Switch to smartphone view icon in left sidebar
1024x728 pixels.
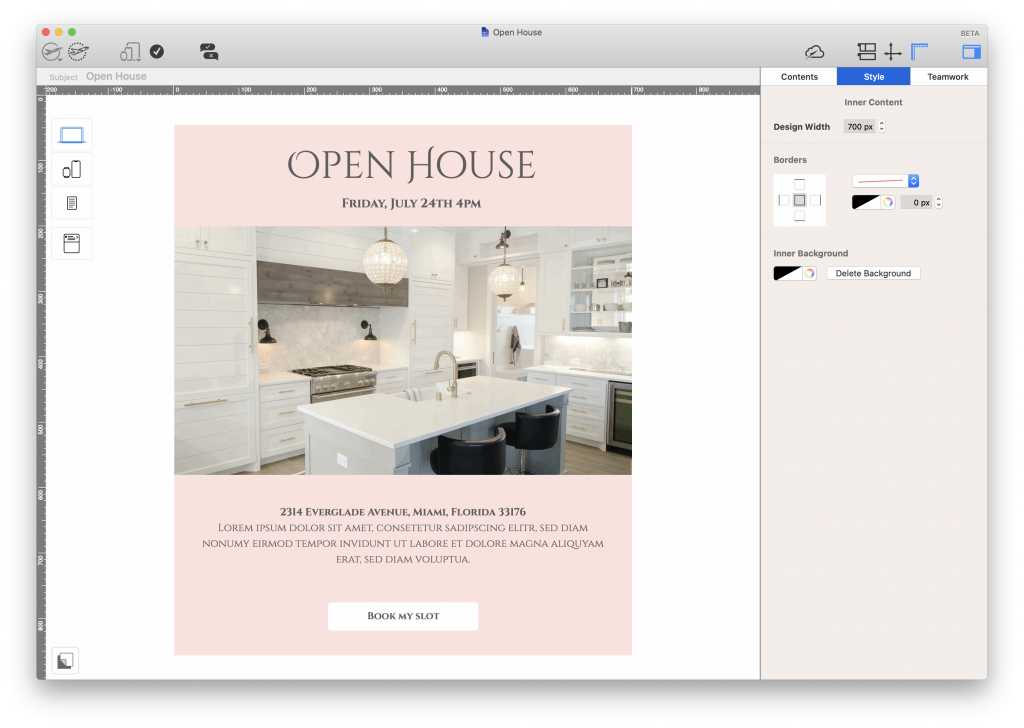pos(72,170)
